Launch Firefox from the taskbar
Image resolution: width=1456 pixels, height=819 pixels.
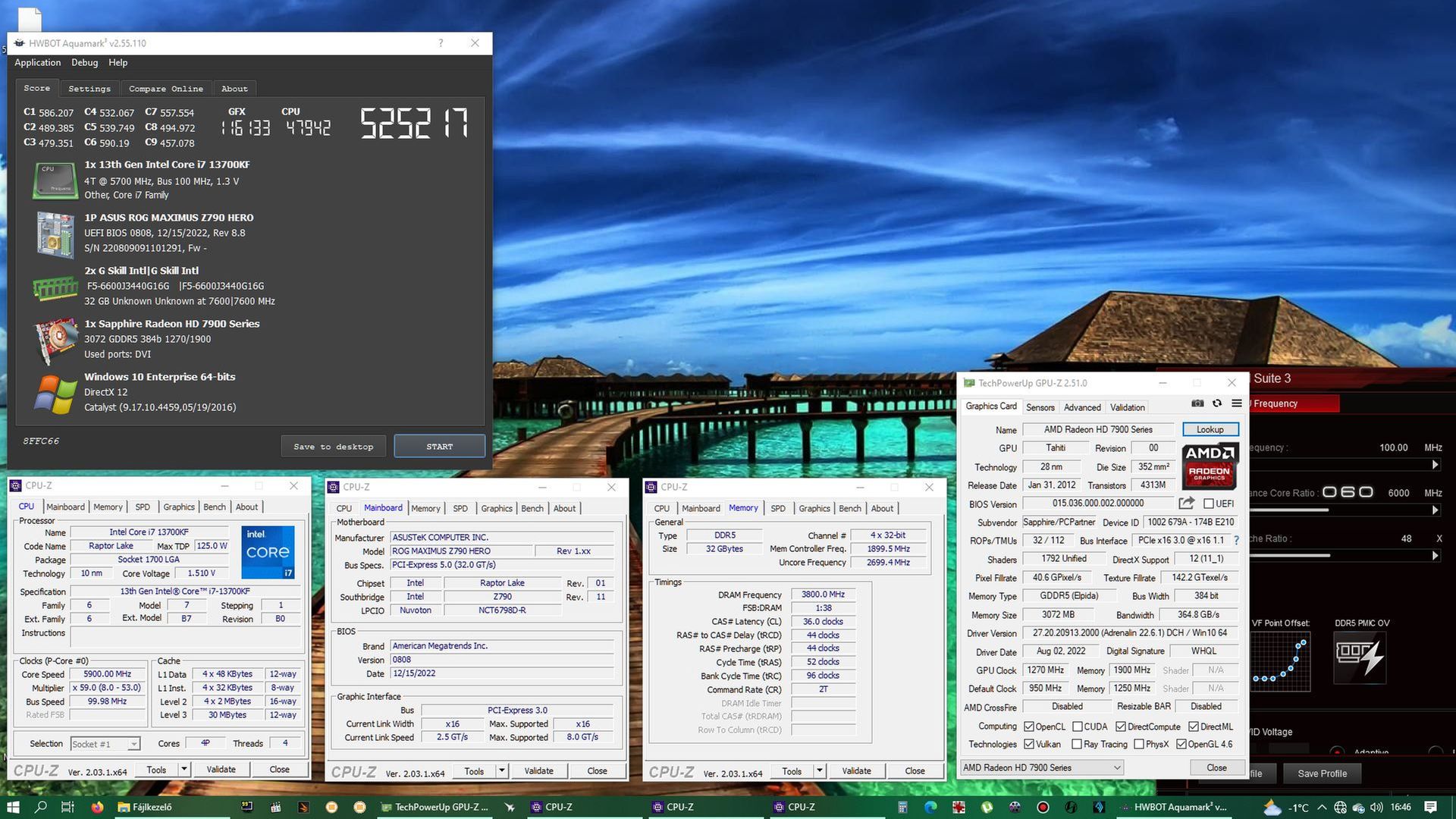pos(97,807)
